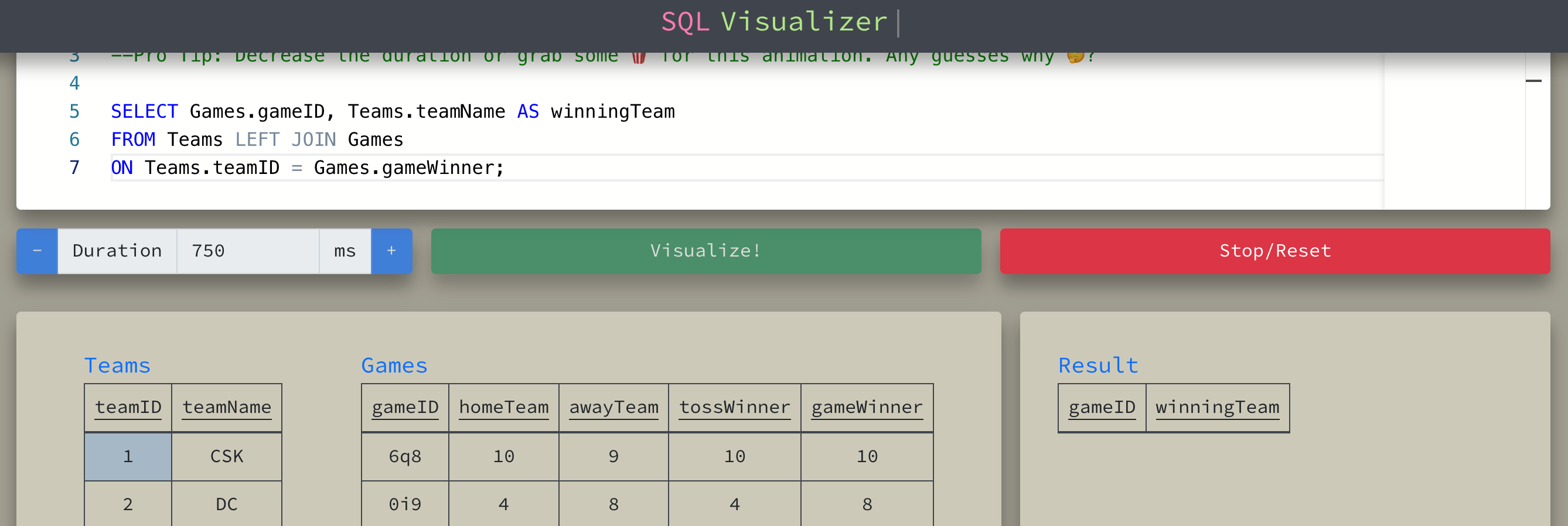Click the Games table gameID column header

coord(405,407)
